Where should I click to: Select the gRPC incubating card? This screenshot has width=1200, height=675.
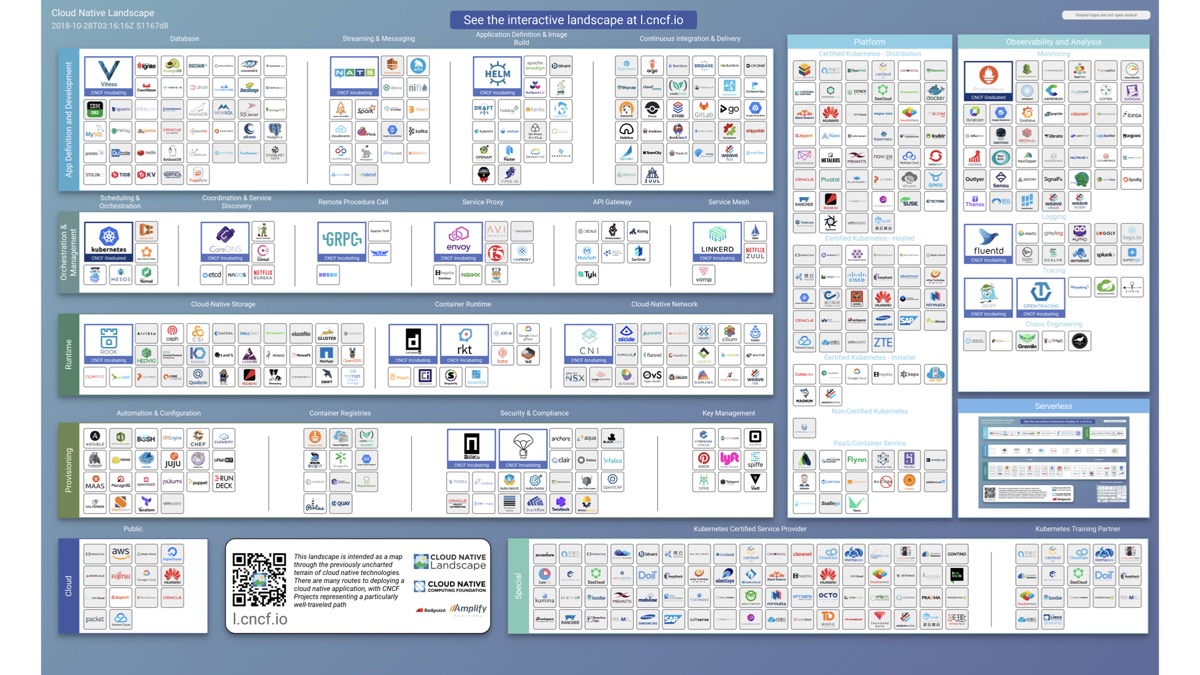tap(341, 242)
